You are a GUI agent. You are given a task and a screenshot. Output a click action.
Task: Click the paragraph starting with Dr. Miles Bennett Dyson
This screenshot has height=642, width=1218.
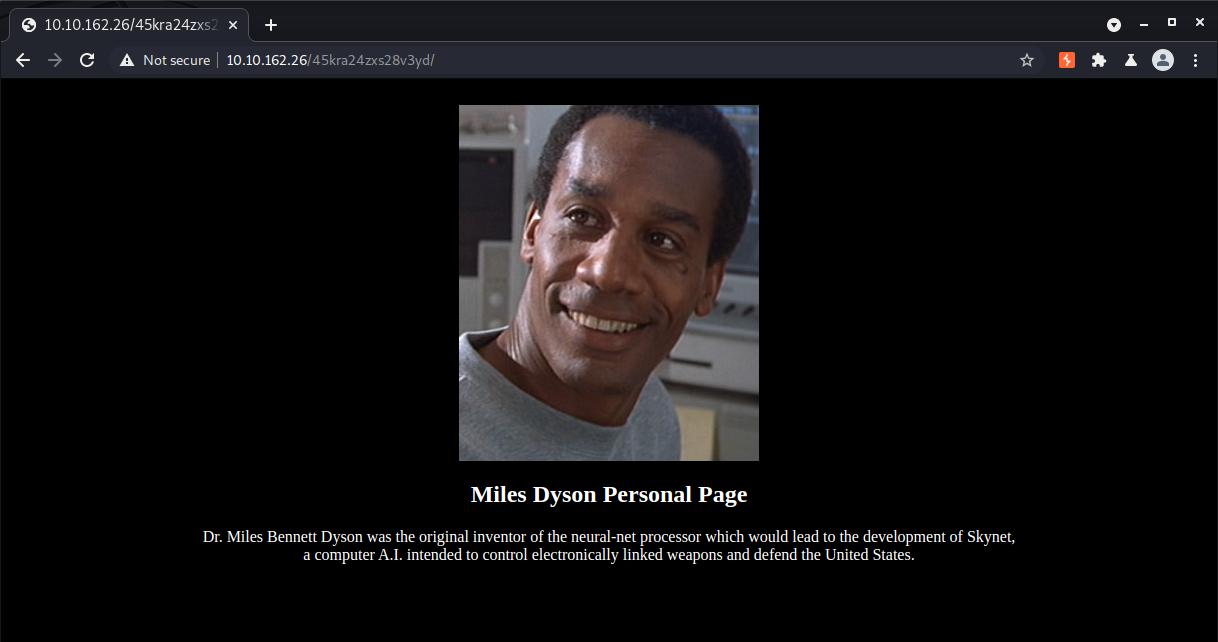(609, 546)
